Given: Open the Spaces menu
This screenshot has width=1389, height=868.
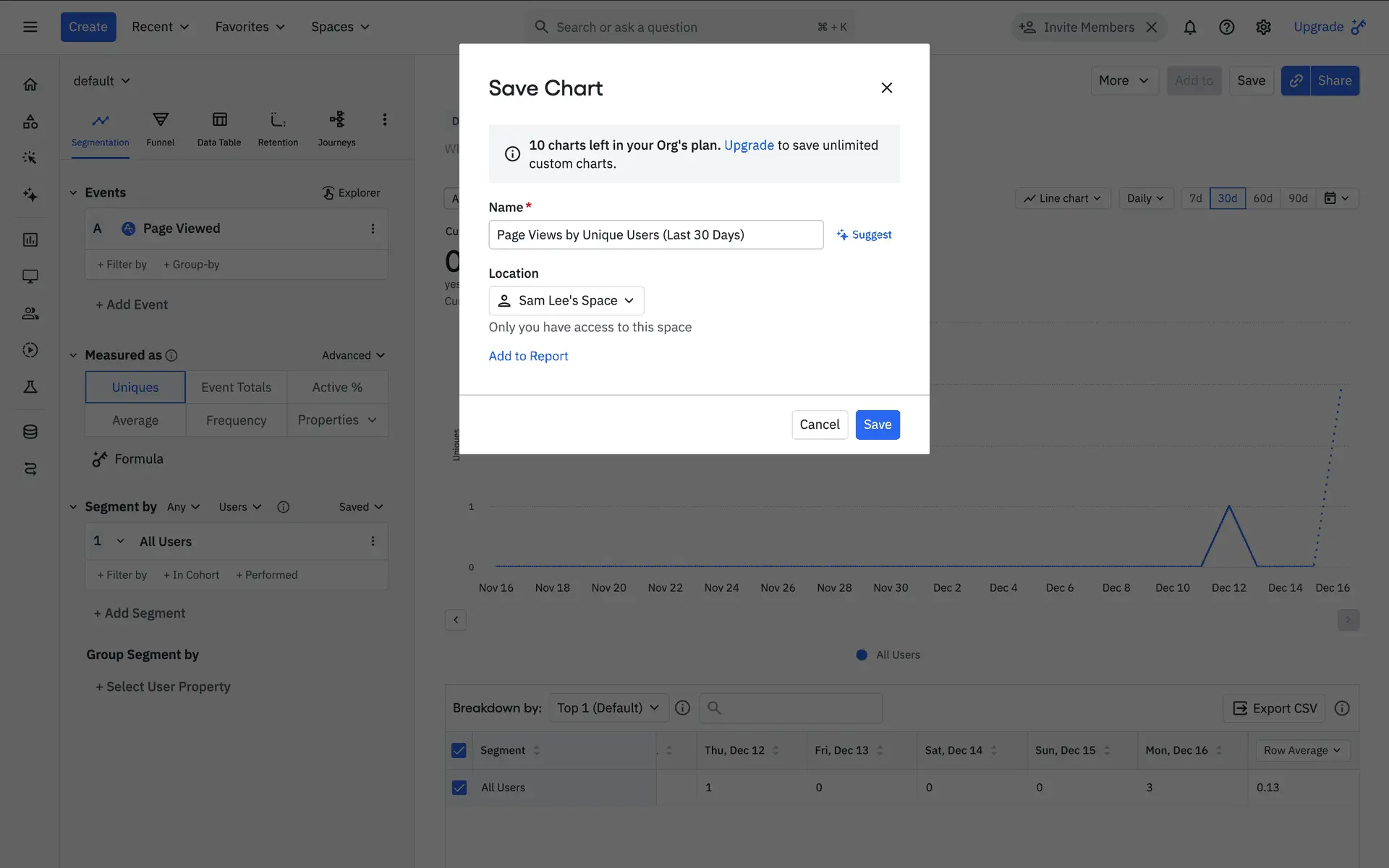Looking at the screenshot, I should pos(340,27).
